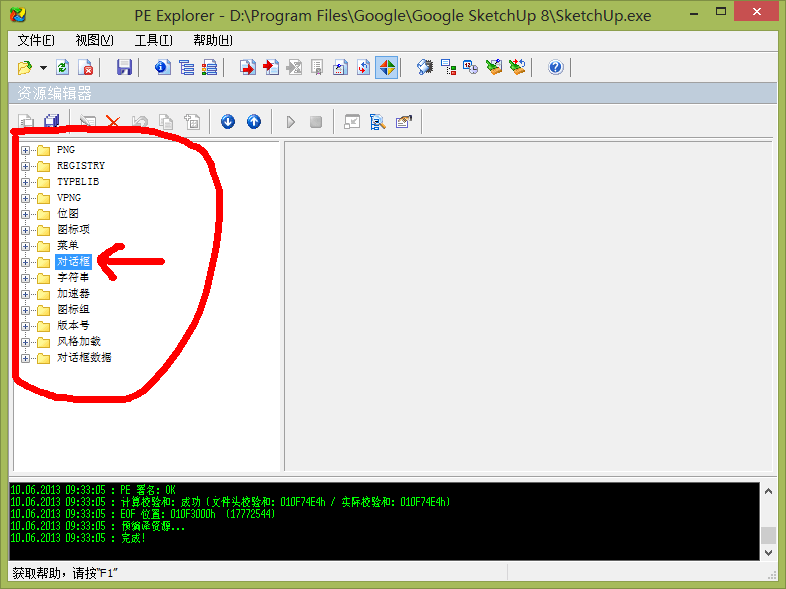This screenshot has height=589, width=786.
Task: Expand the VPNG folder node
Action: (25, 198)
